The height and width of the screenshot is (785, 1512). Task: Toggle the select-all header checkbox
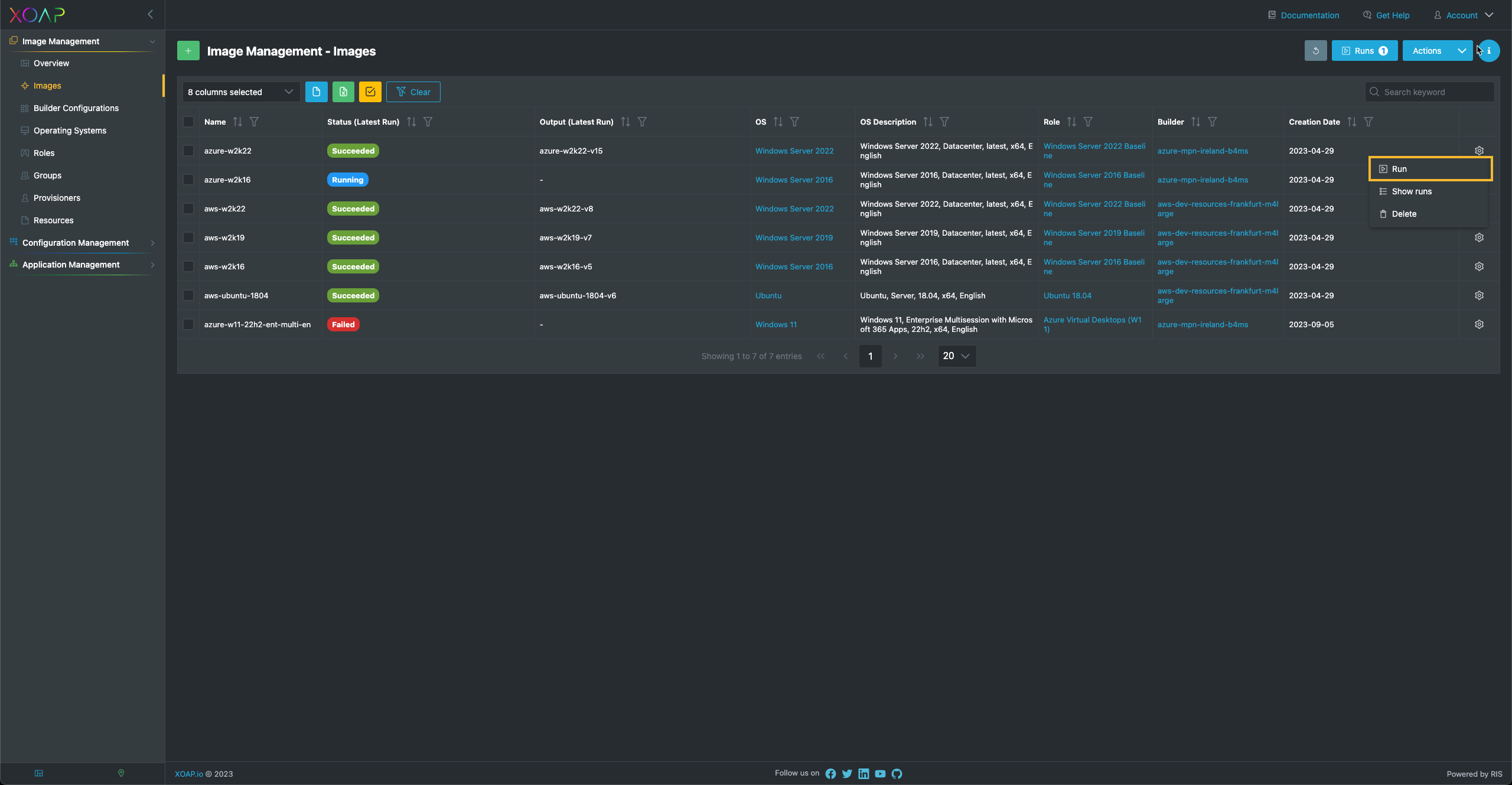click(188, 122)
